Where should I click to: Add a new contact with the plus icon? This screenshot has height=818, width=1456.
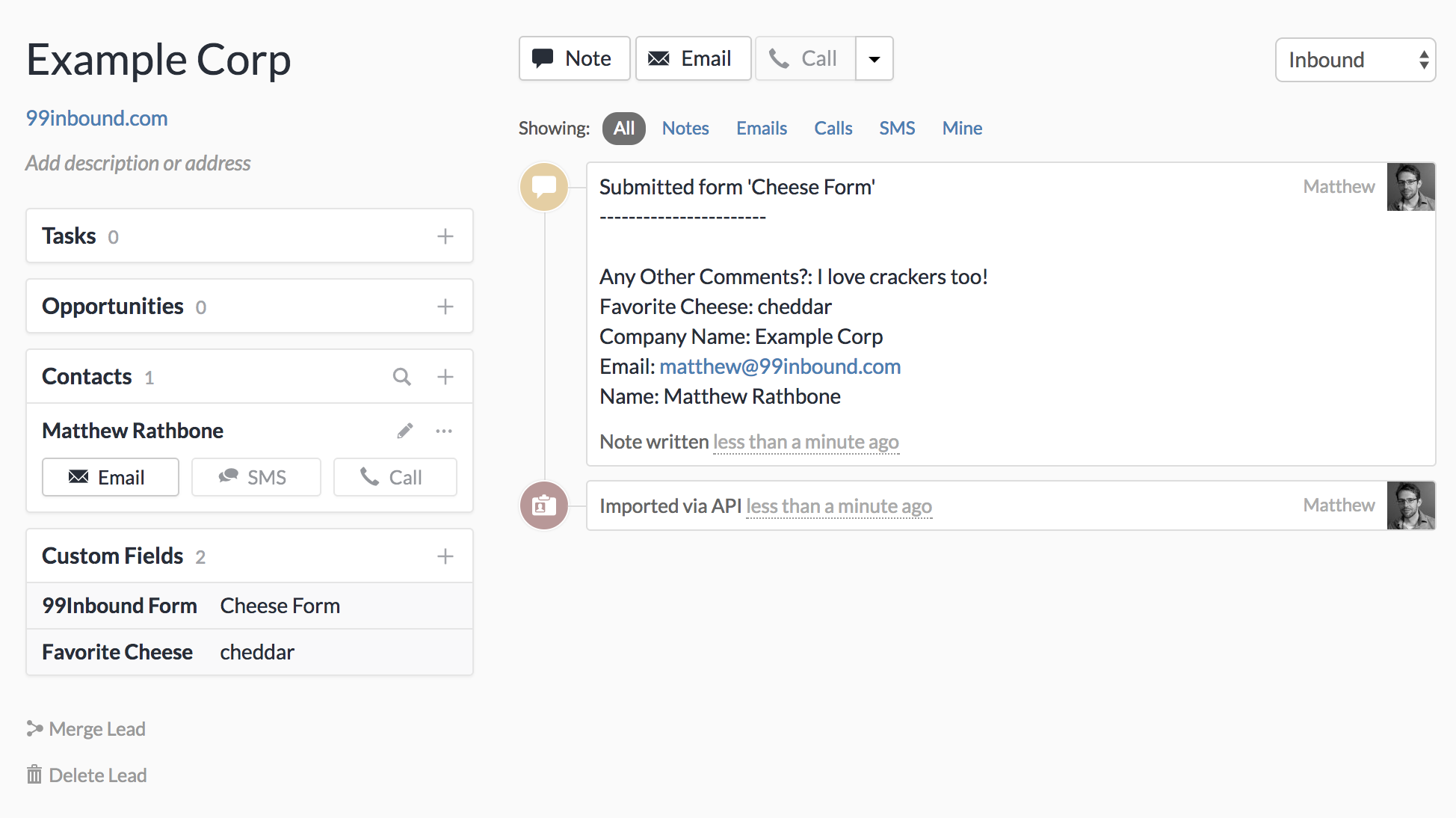pos(445,377)
